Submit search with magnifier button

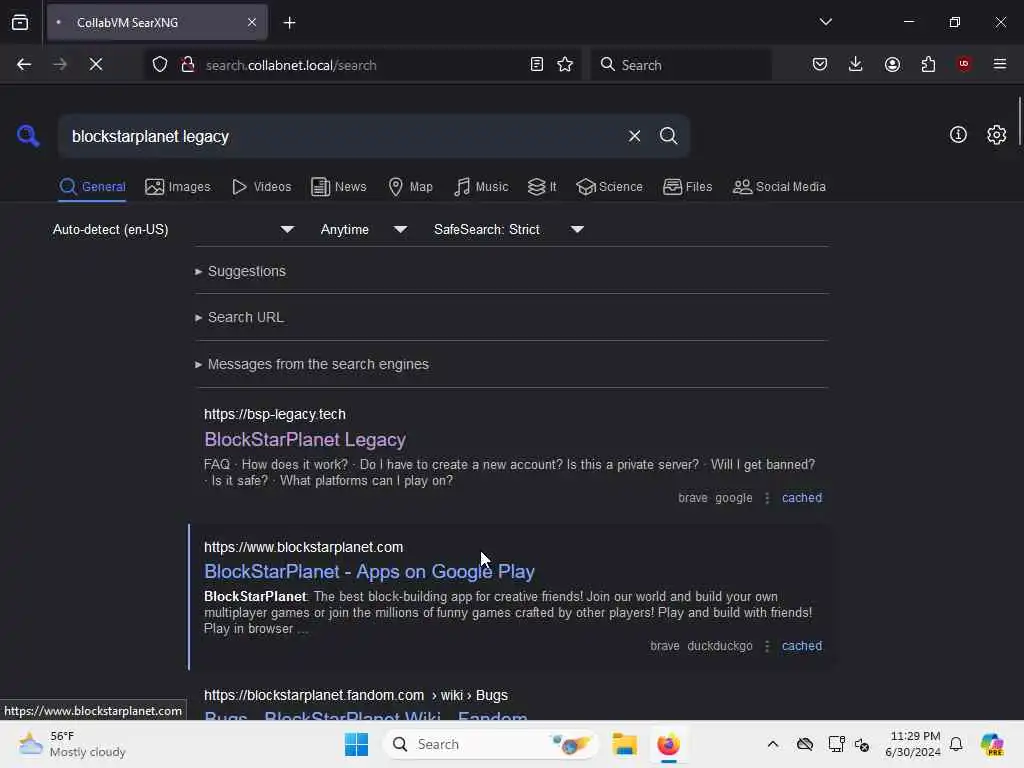tap(668, 136)
